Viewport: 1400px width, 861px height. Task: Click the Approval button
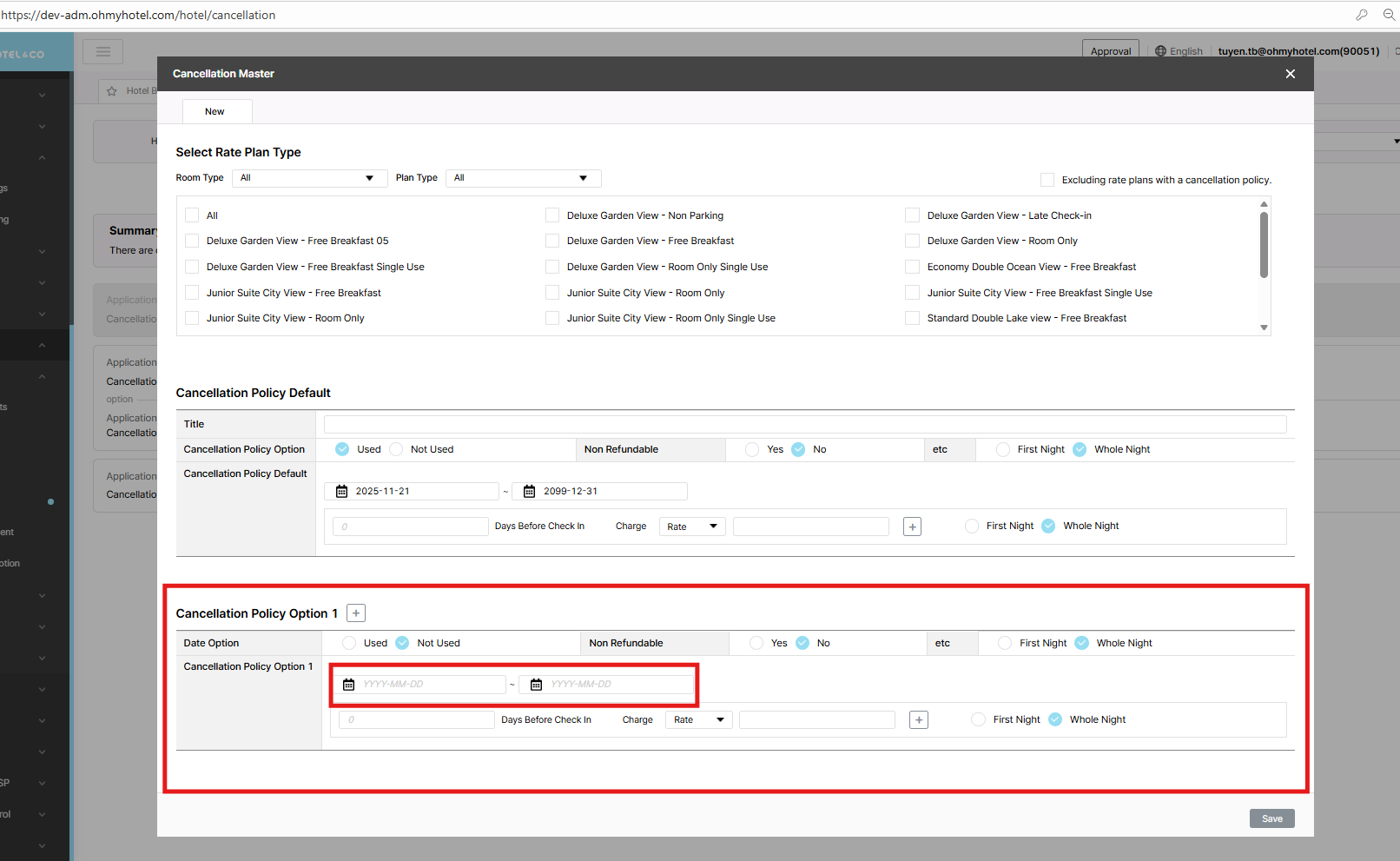(x=1111, y=51)
